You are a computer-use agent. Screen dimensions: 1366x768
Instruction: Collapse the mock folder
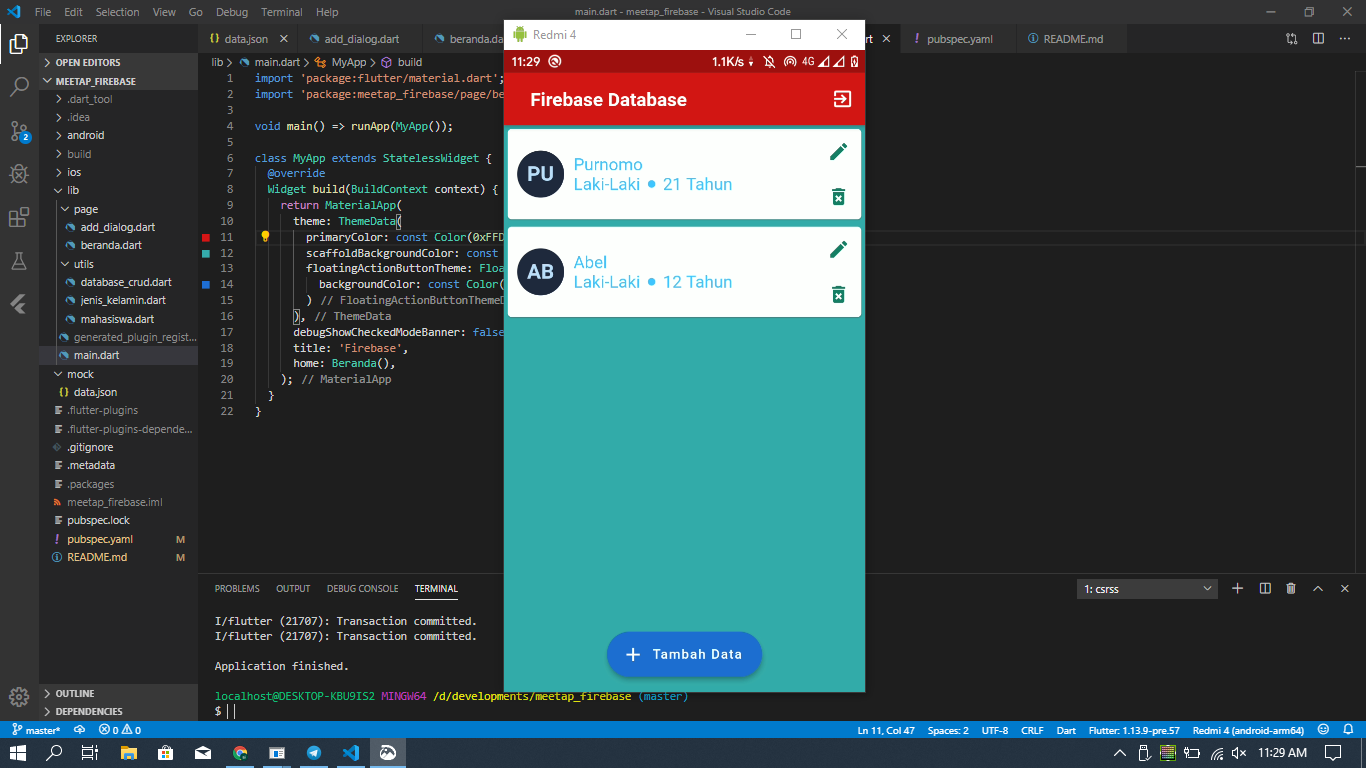click(x=118, y=374)
